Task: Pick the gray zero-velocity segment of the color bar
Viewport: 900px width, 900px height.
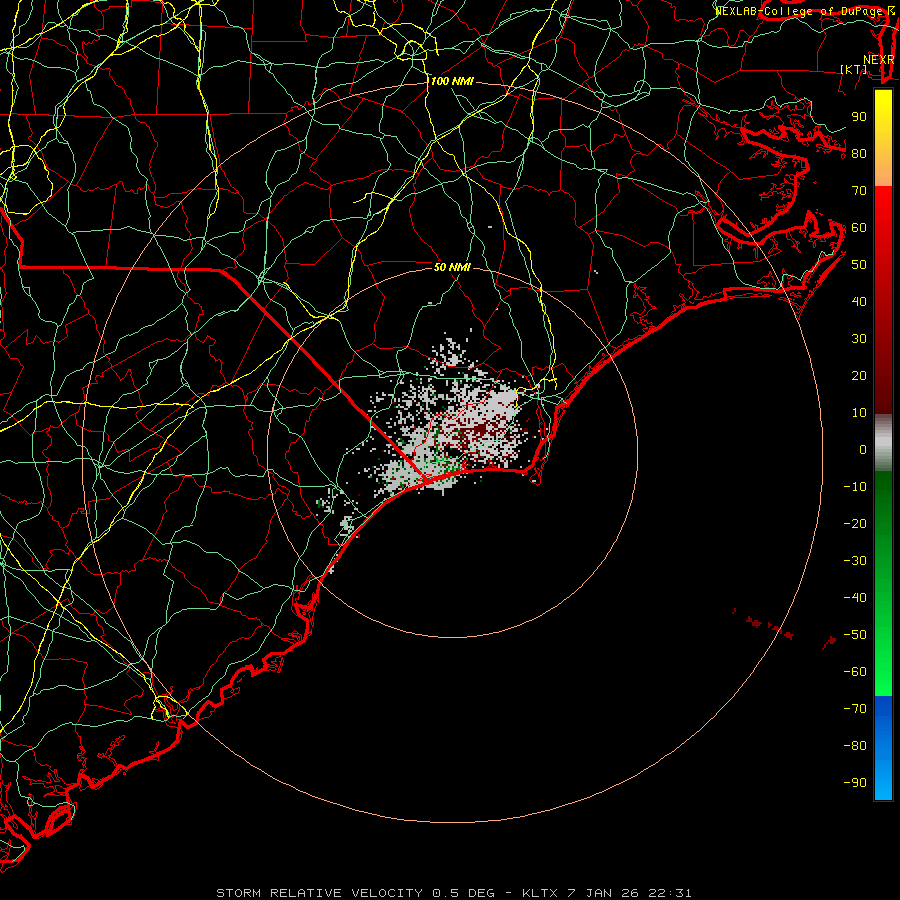Action: pyautogui.click(x=883, y=443)
